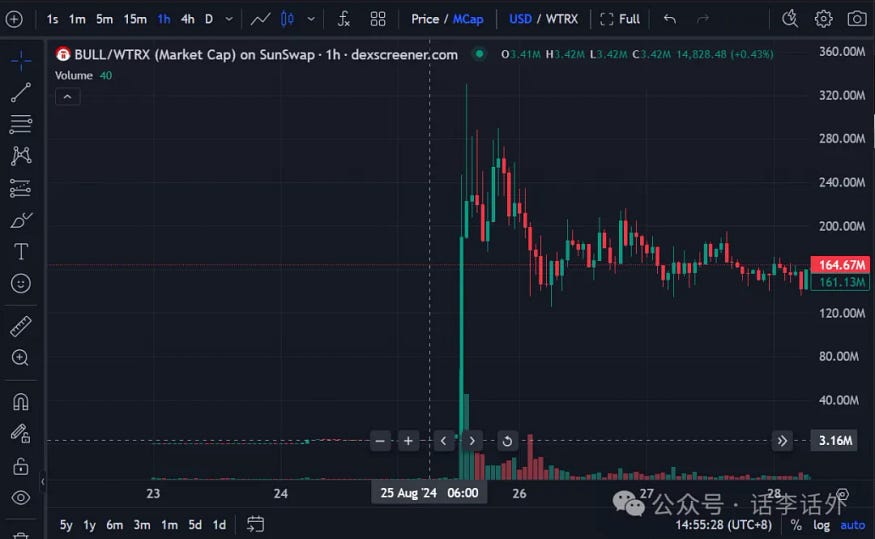Open the quick search tool
This screenshot has width=875, height=539.
(790, 19)
